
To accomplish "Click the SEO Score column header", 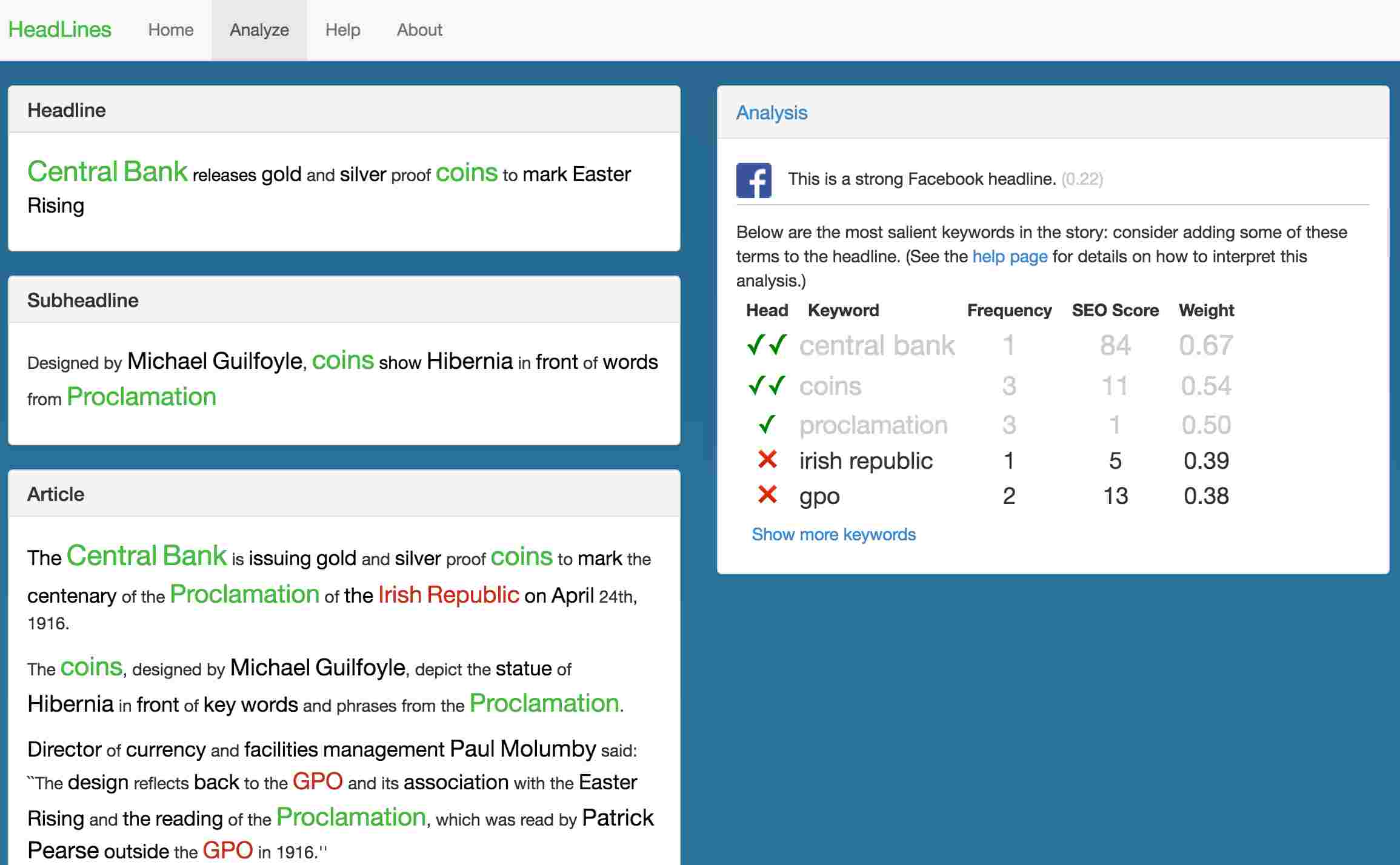I will tap(1115, 310).
